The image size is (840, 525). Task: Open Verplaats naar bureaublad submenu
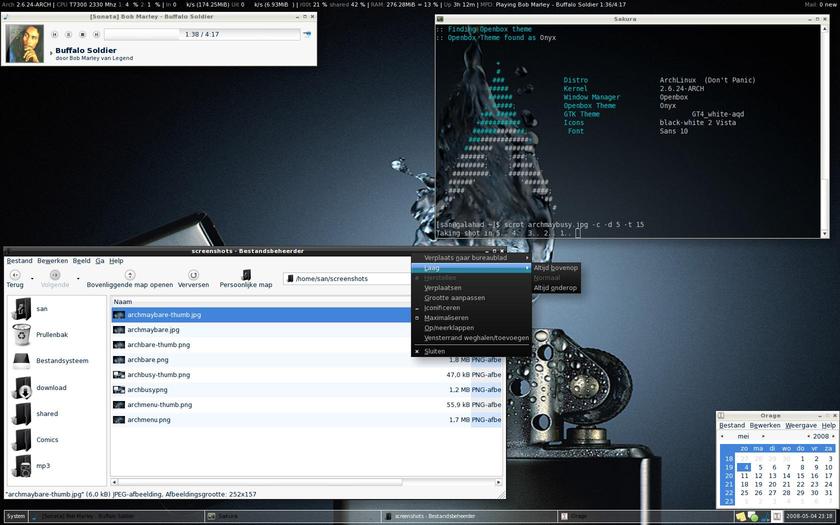coord(471,258)
